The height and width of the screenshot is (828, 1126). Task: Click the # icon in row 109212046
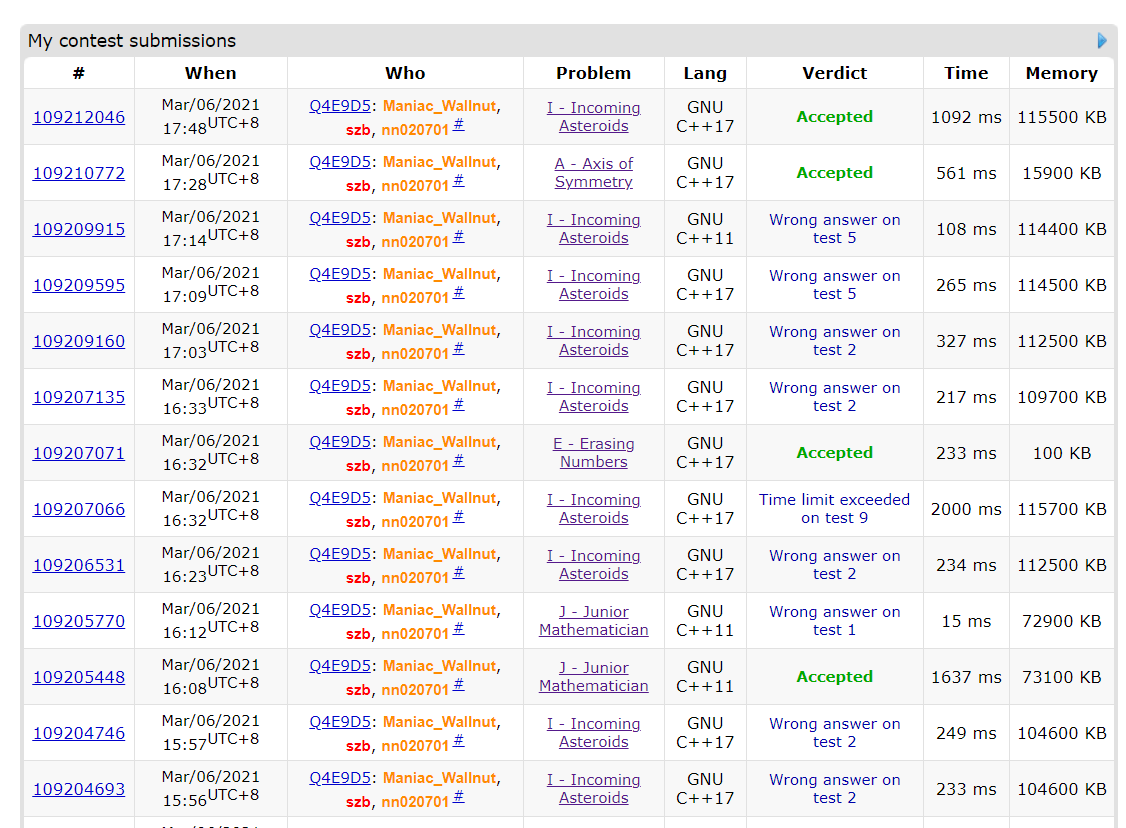click(x=458, y=125)
